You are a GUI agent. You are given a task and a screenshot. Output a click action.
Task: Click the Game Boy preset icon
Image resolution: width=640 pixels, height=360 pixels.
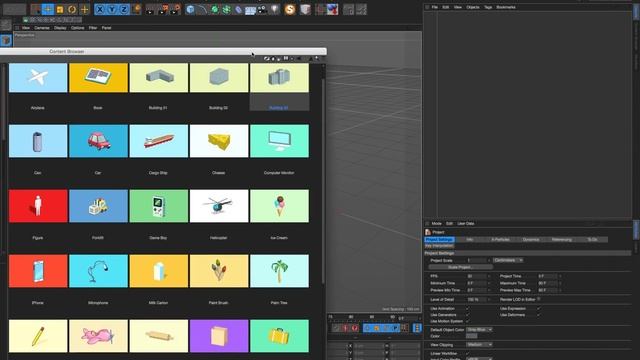pos(159,206)
